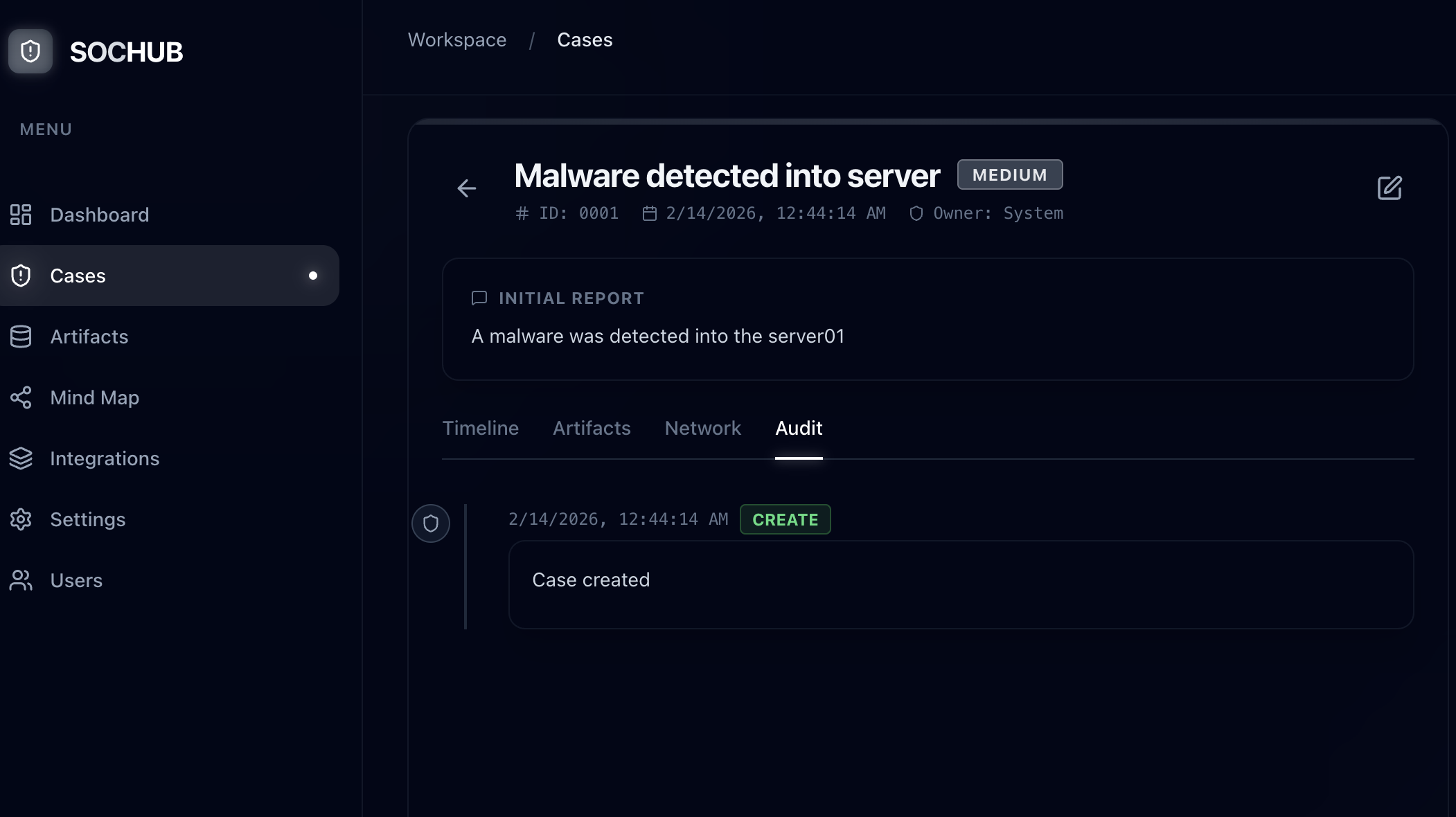The image size is (1456, 817).
Task: Open the Artifacts database icon
Action: click(21, 336)
